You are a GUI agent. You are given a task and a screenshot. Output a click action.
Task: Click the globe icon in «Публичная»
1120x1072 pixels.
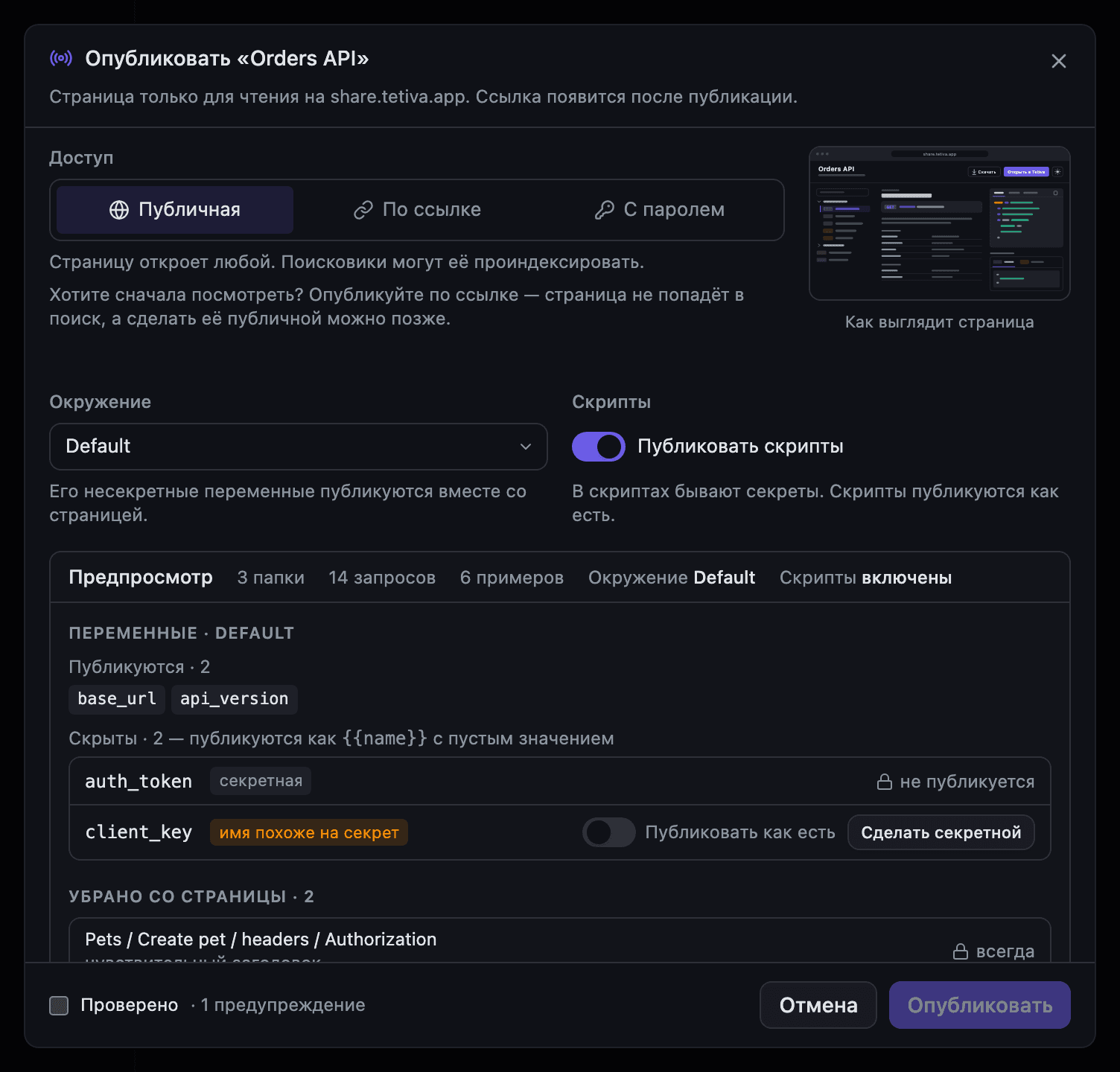(x=119, y=210)
